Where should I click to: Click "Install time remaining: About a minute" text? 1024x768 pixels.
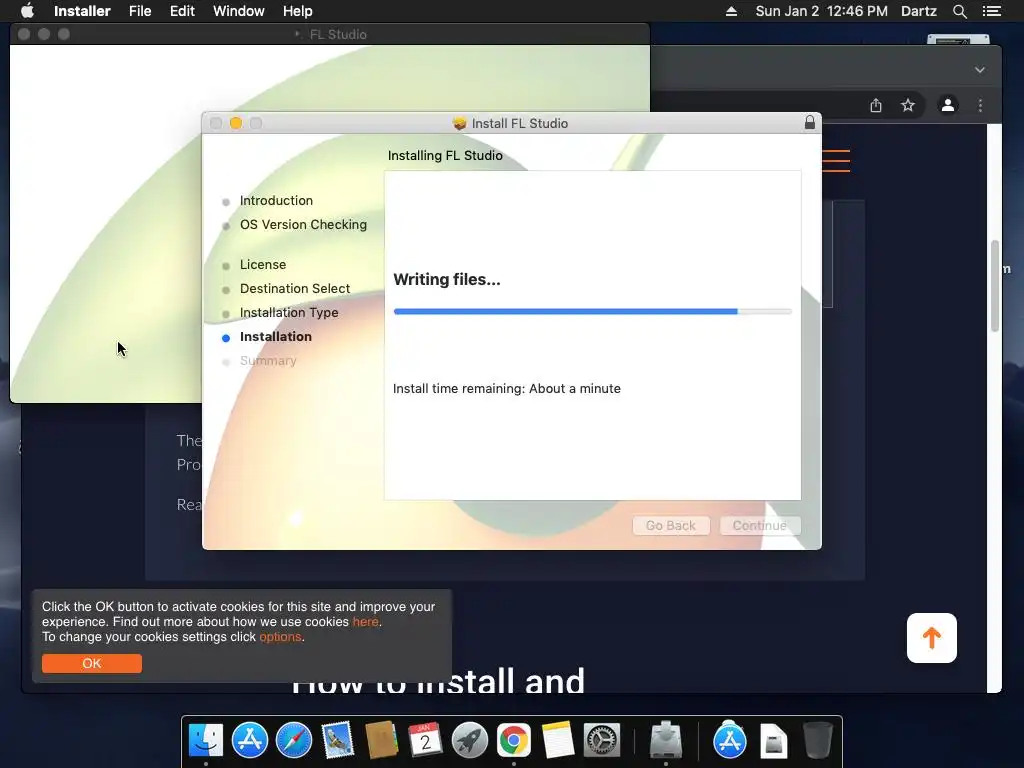click(x=507, y=389)
